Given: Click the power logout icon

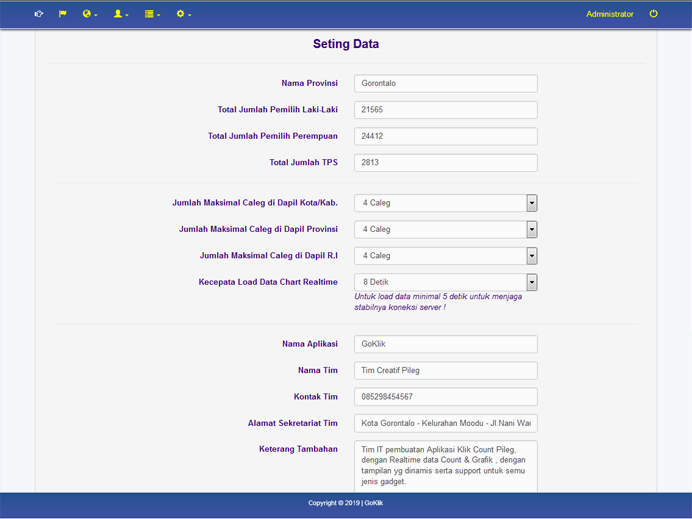Looking at the screenshot, I should pyautogui.click(x=654, y=14).
